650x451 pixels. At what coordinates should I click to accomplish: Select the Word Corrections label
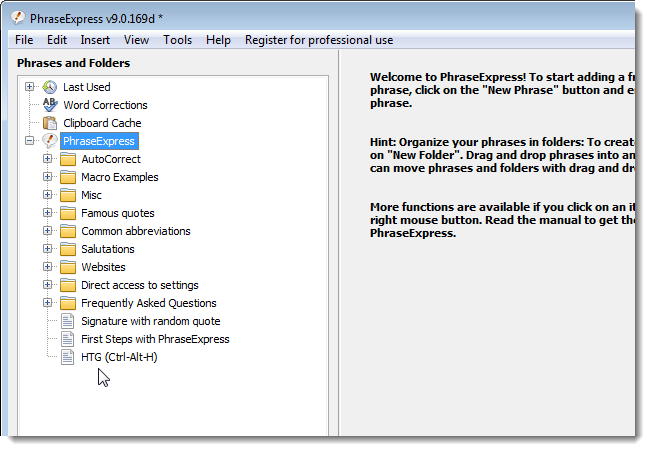click(x=105, y=105)
